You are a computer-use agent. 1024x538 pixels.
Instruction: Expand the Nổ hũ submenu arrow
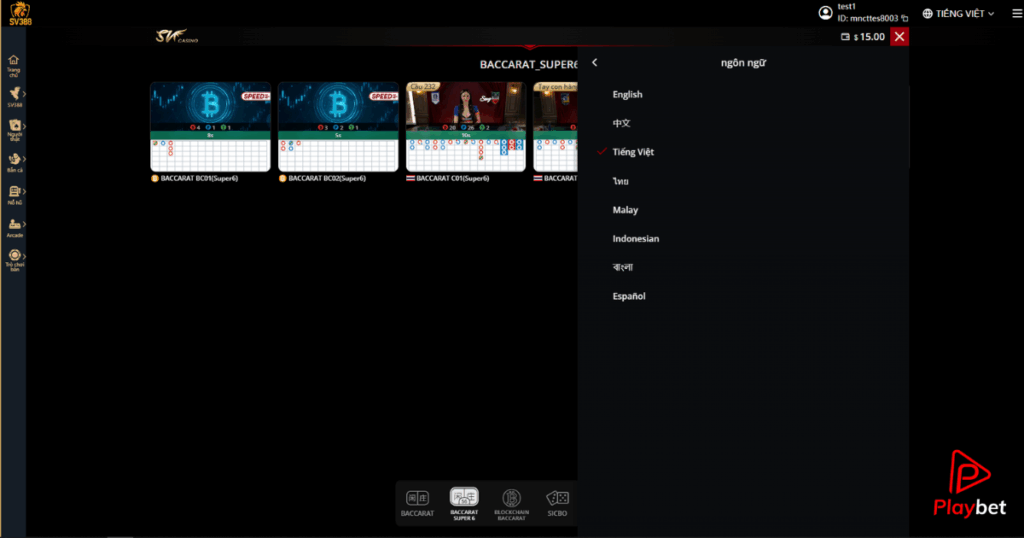[24, 191]
